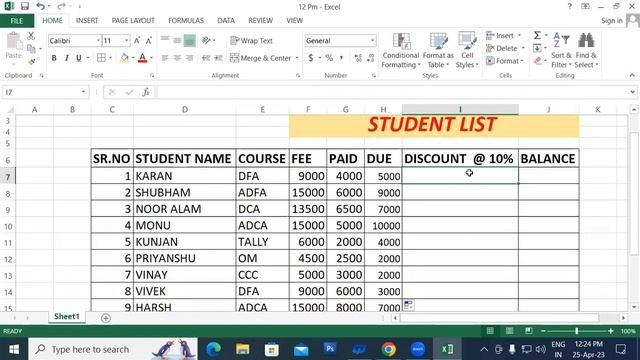Click Merge & Center button
The image size is (640, 360).
click(x=261, y=58)
